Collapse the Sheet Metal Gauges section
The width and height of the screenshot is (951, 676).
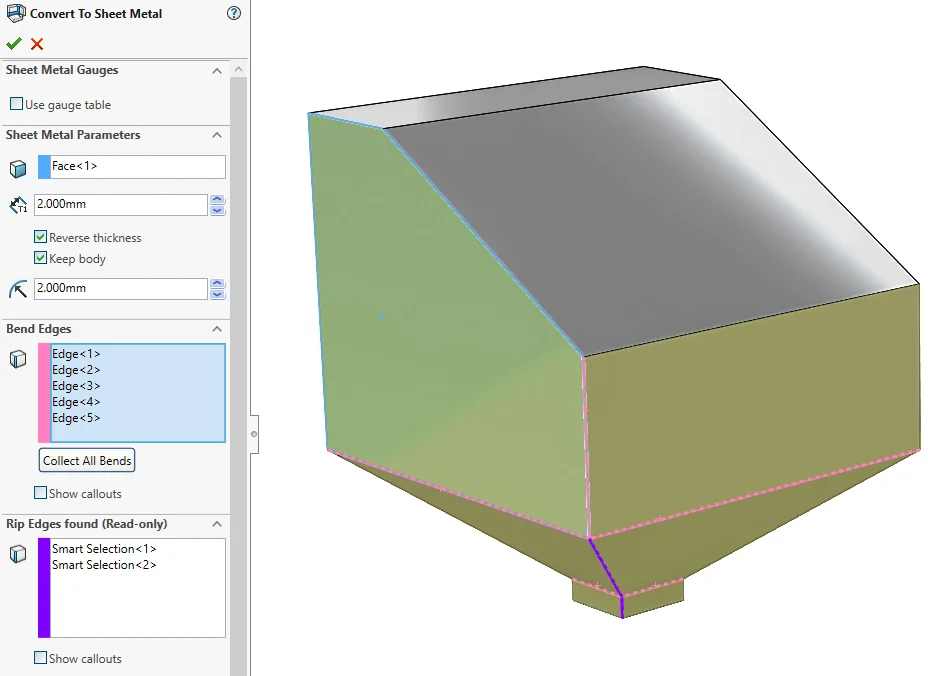(217, 71)
